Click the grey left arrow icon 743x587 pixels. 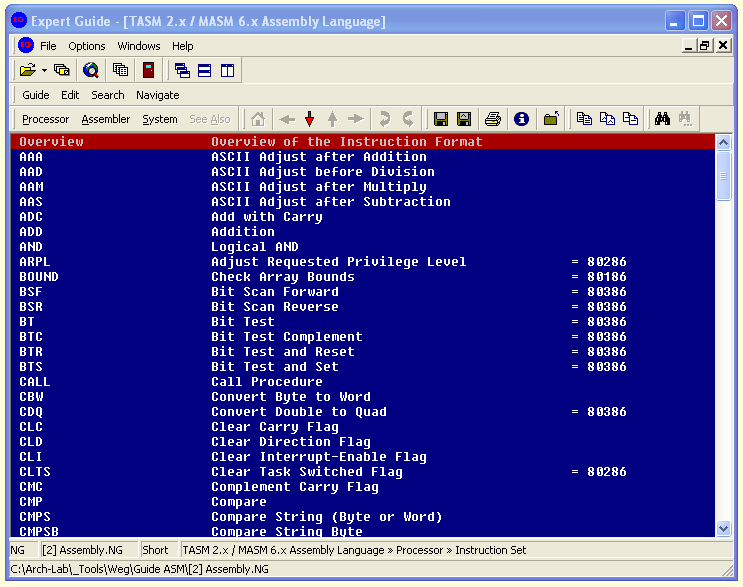[x=287, y=119]
